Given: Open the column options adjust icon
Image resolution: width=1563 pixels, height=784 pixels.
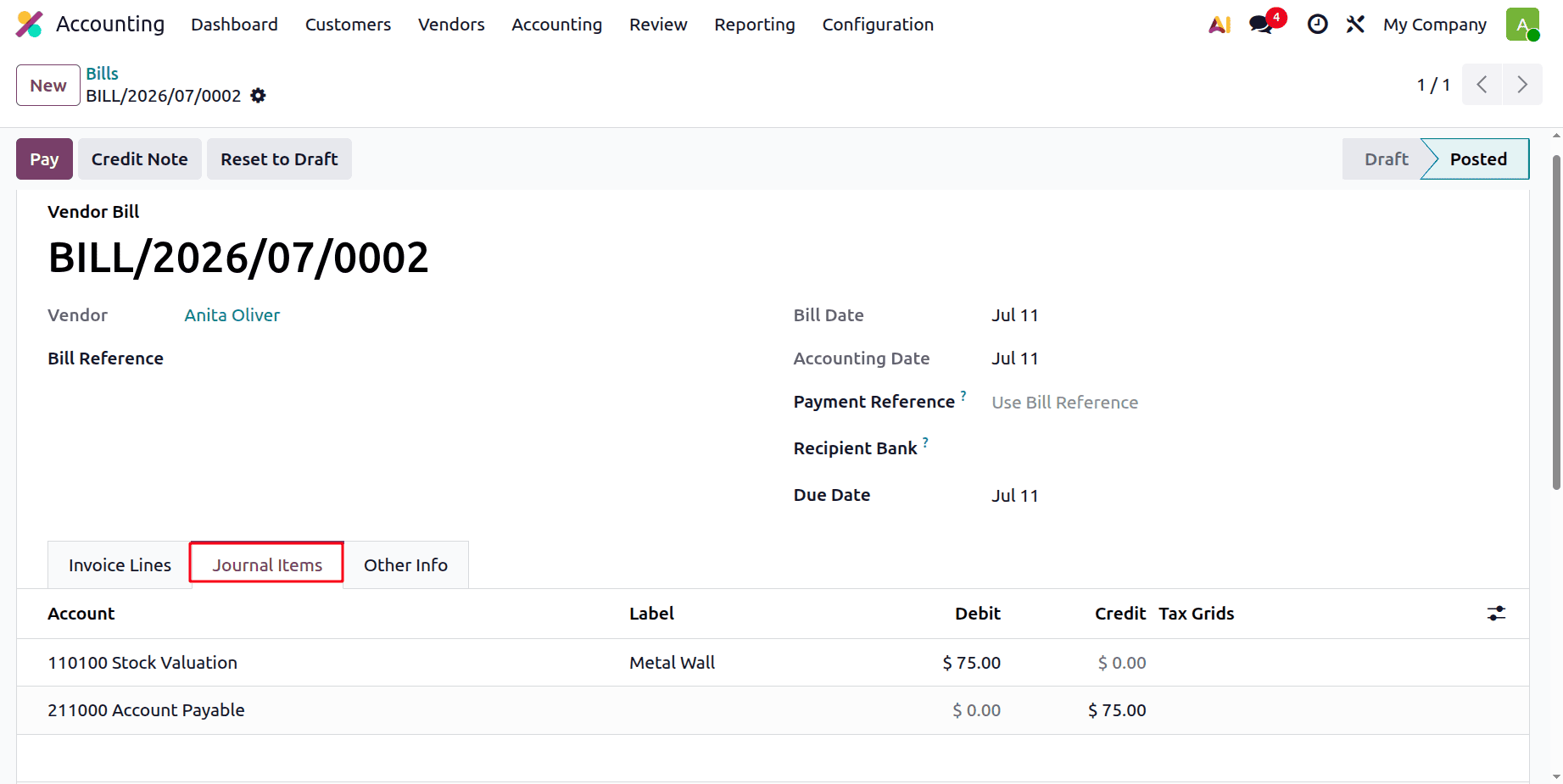Looking at the screenshot, I should [x=1496, y=614].
